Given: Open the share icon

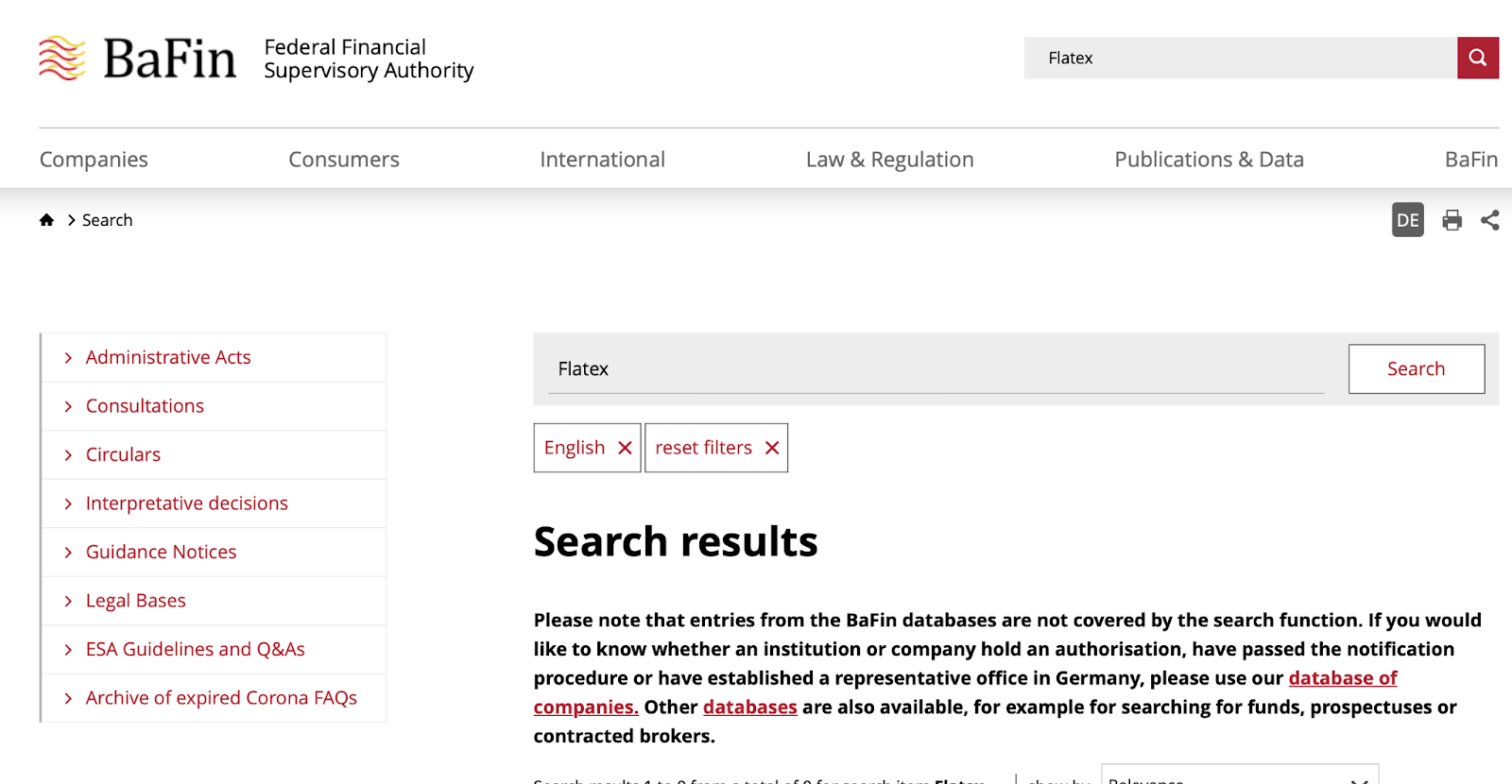Looking at the screenshot, I should click(1490, 220).
